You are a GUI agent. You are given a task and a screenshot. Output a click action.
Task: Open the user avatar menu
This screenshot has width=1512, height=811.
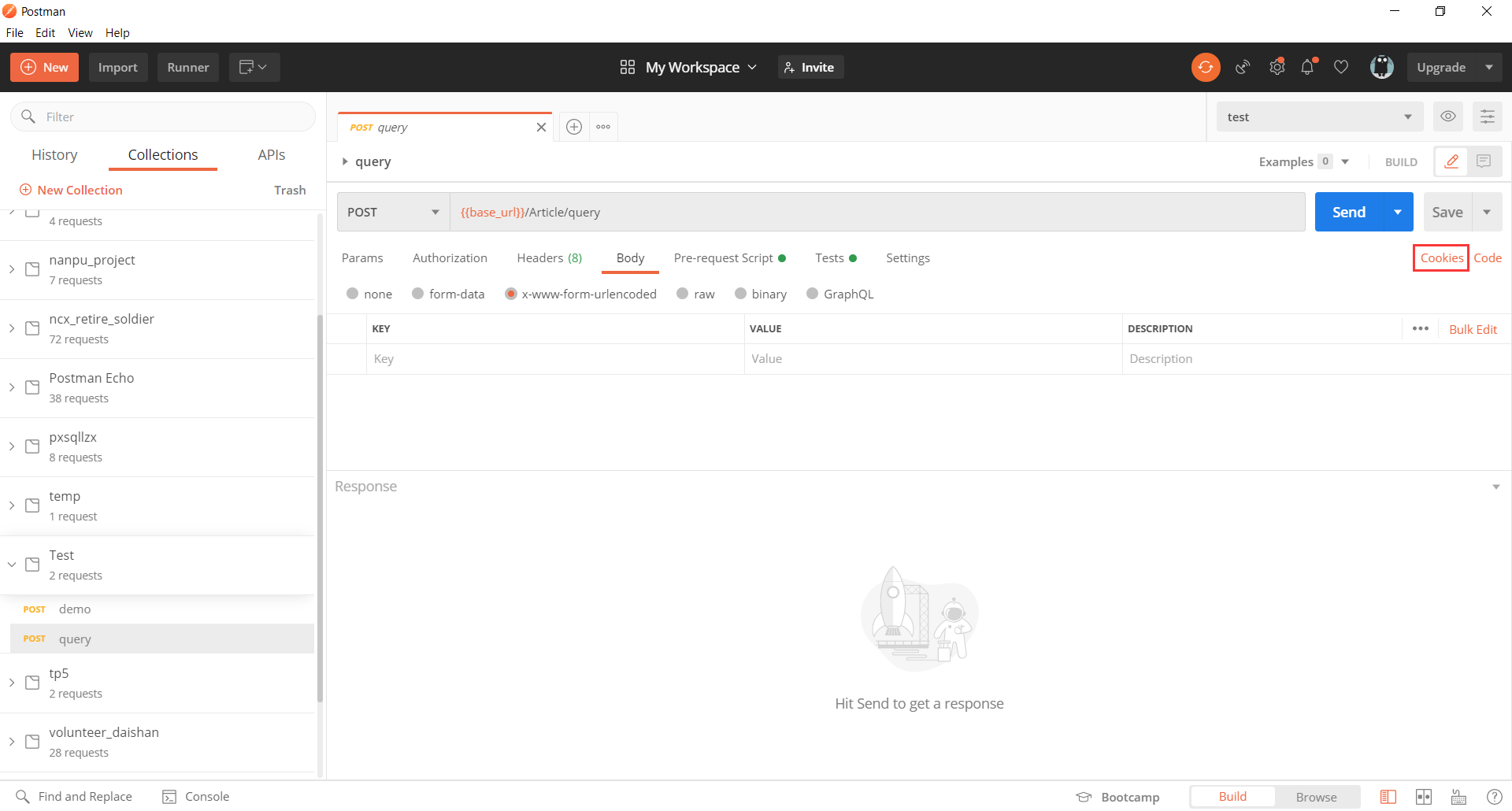click(x=1382, y=68)
